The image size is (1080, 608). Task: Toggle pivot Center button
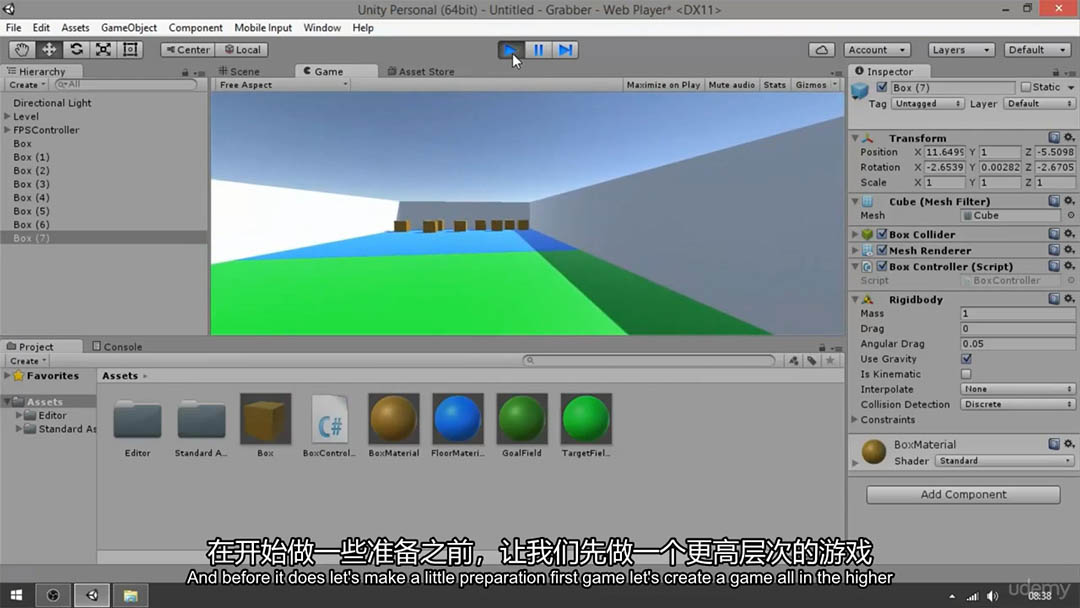(188, 50)
